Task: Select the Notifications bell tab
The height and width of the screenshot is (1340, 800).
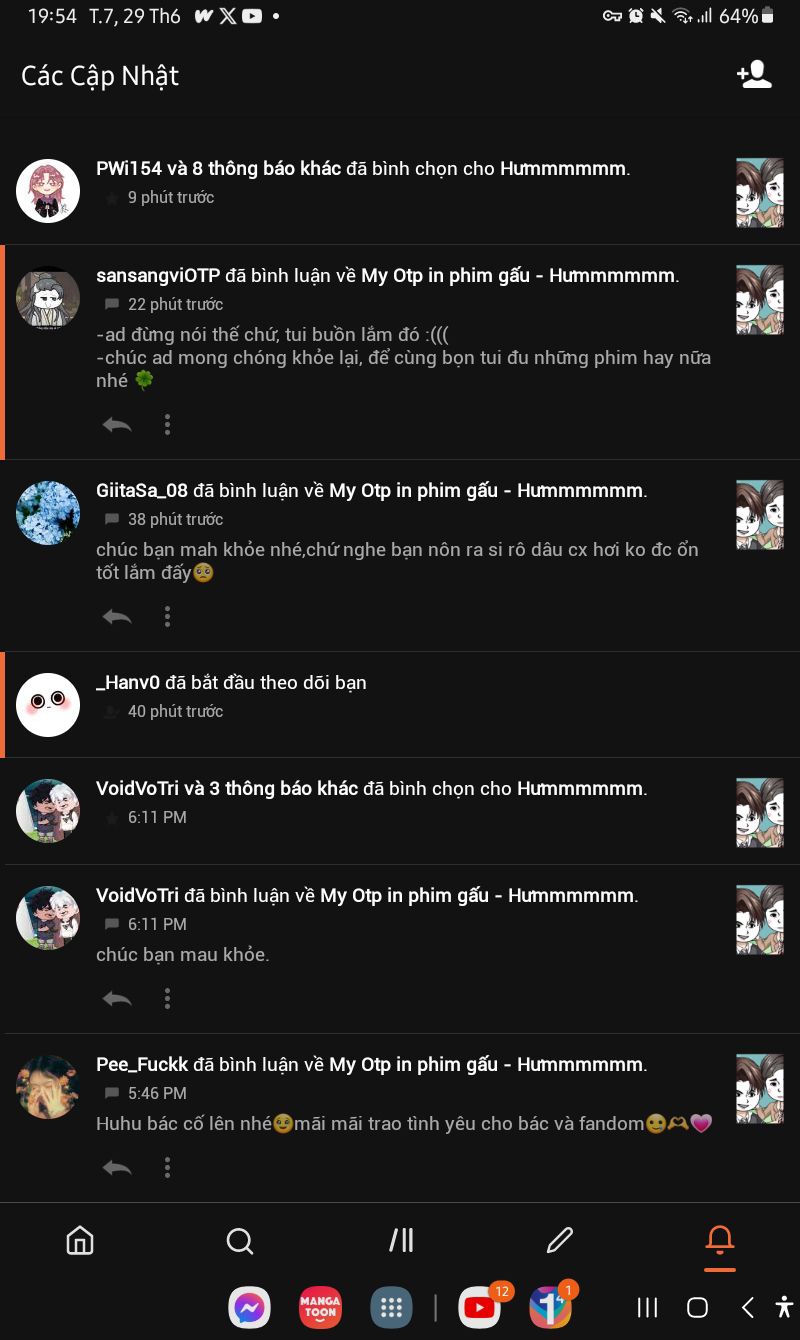Action: pyautogui.click(x=720, y=1241)
